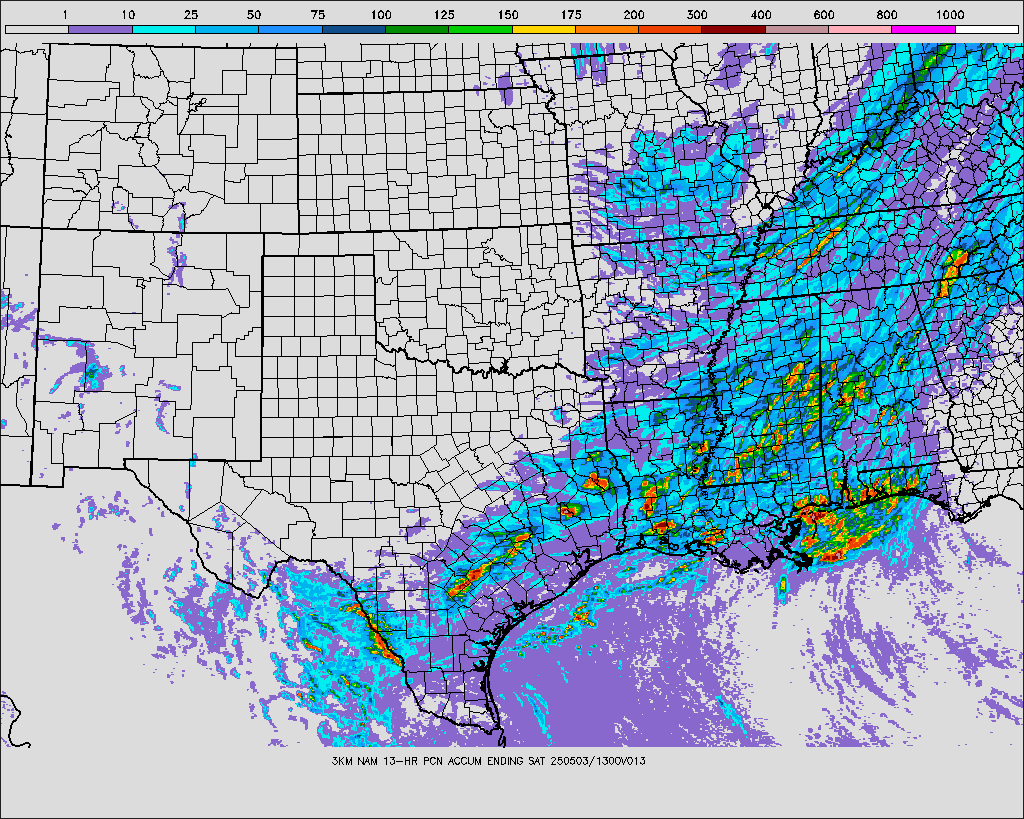Screen dimensions: 1024x819
Task: Click the gray legend swatch below 1
Action: point(37,29)
